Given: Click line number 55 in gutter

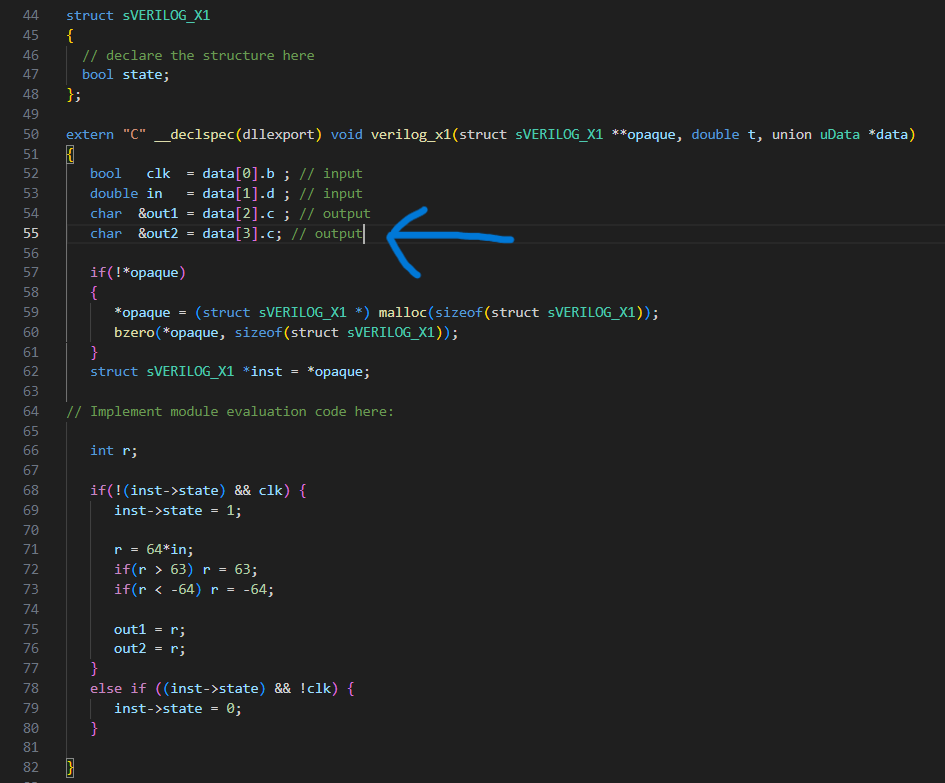Looking at the screenshot, I should click(30, 233).
